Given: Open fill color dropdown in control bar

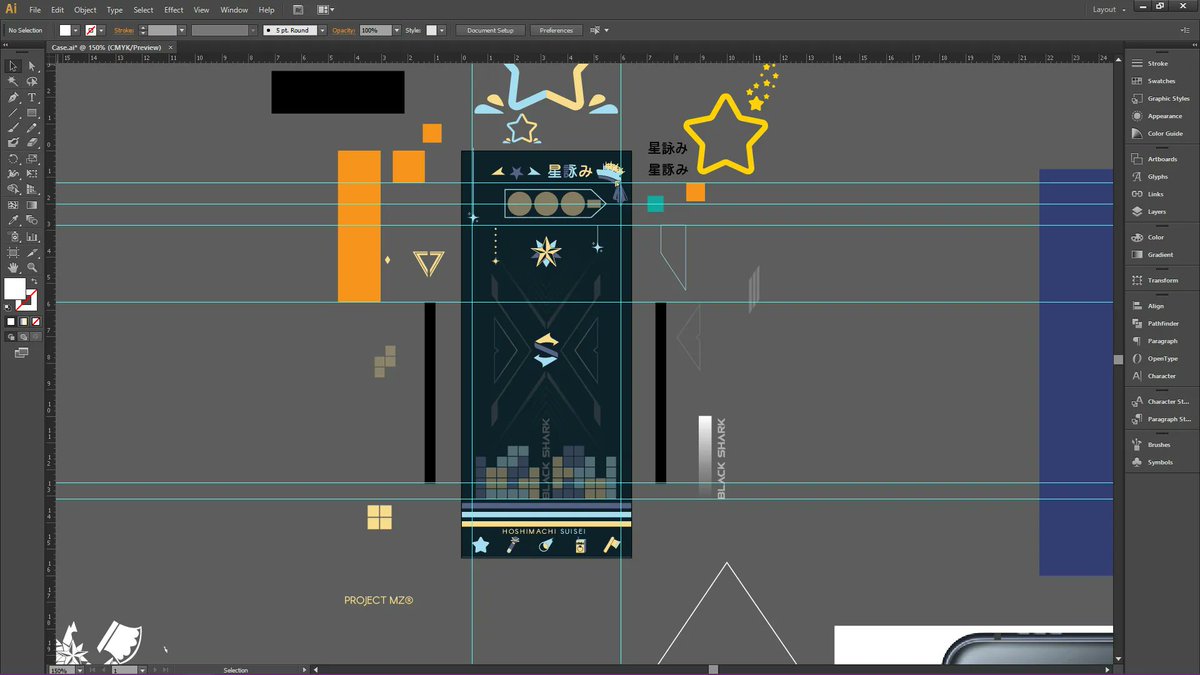Looking at the screenshot, I should click(76, 31).
